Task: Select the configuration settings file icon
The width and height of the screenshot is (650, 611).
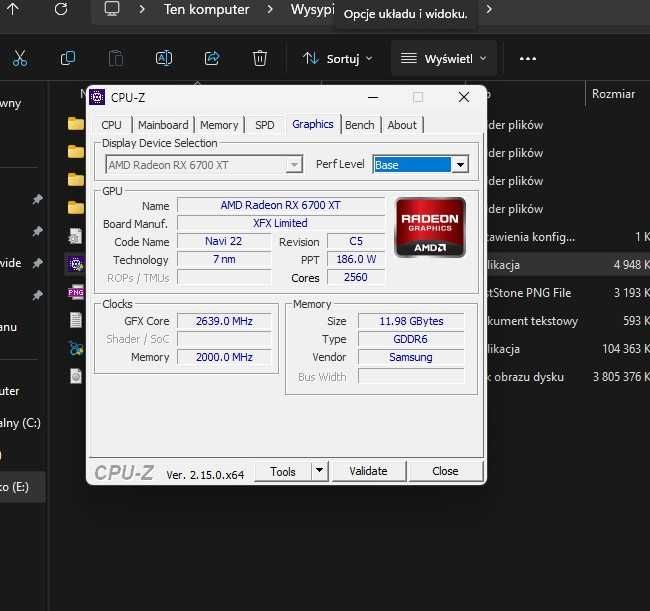Action: 75,236
